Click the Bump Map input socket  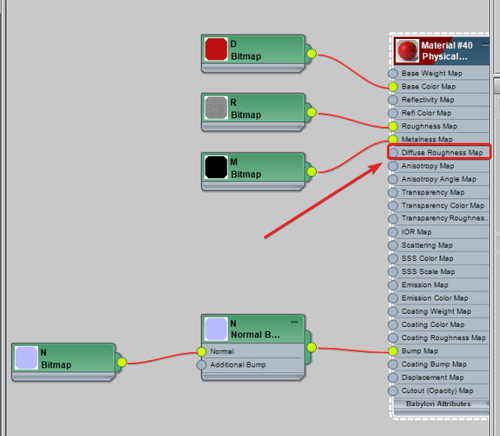[x=393, y=351]
